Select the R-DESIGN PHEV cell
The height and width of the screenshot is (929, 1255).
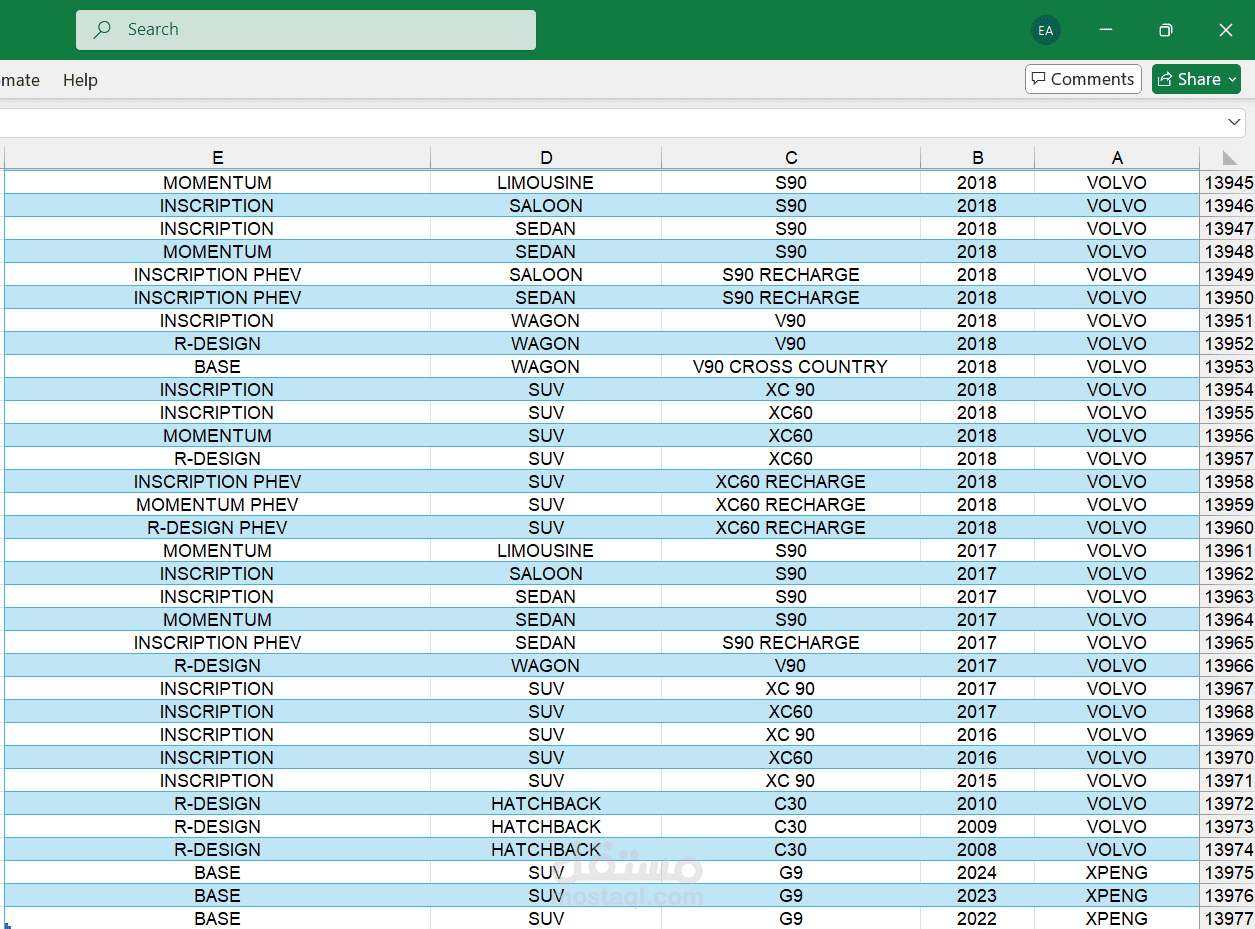[x=217, y=528]
